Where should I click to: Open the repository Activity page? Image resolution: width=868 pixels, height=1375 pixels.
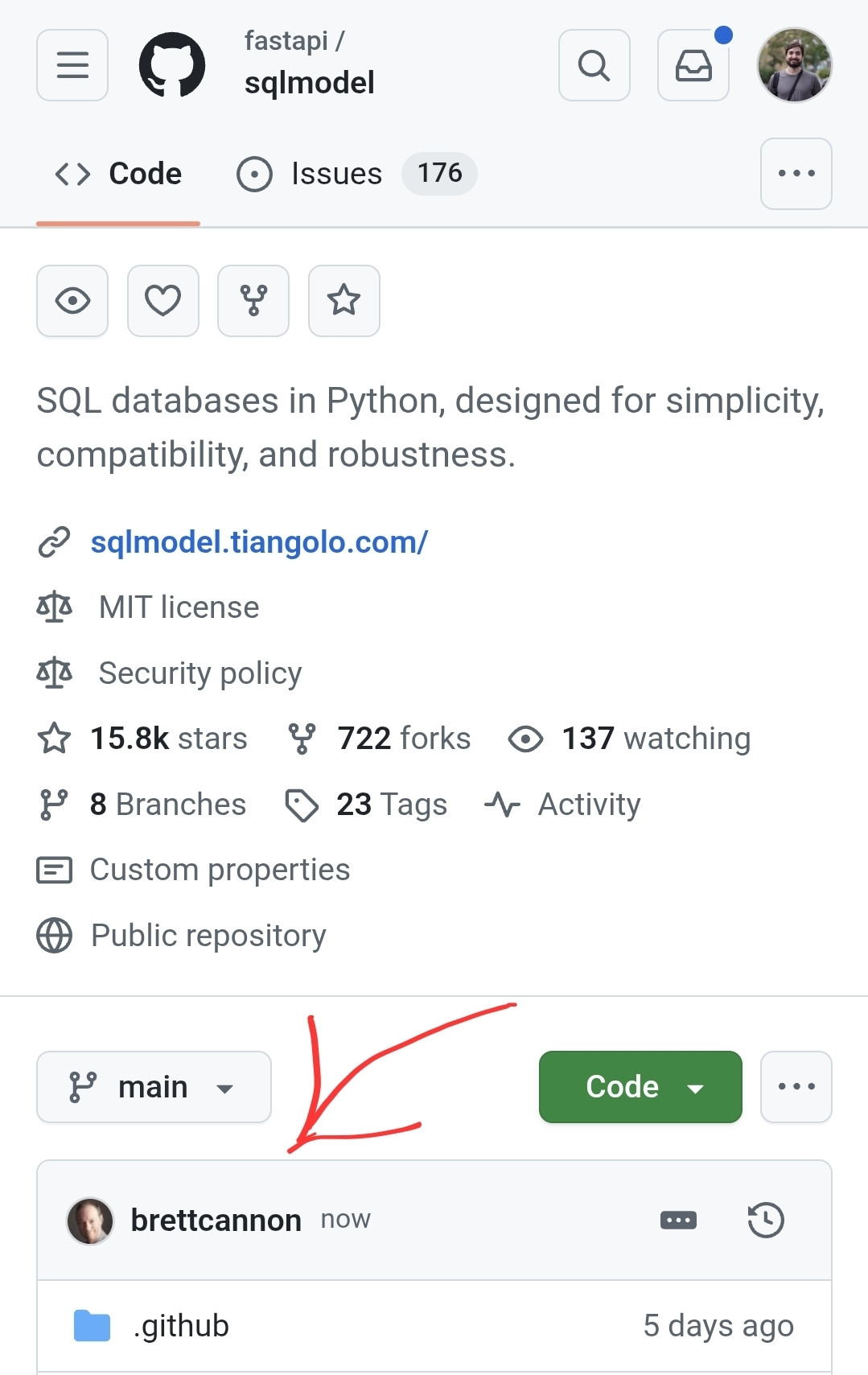coord(590,805)
